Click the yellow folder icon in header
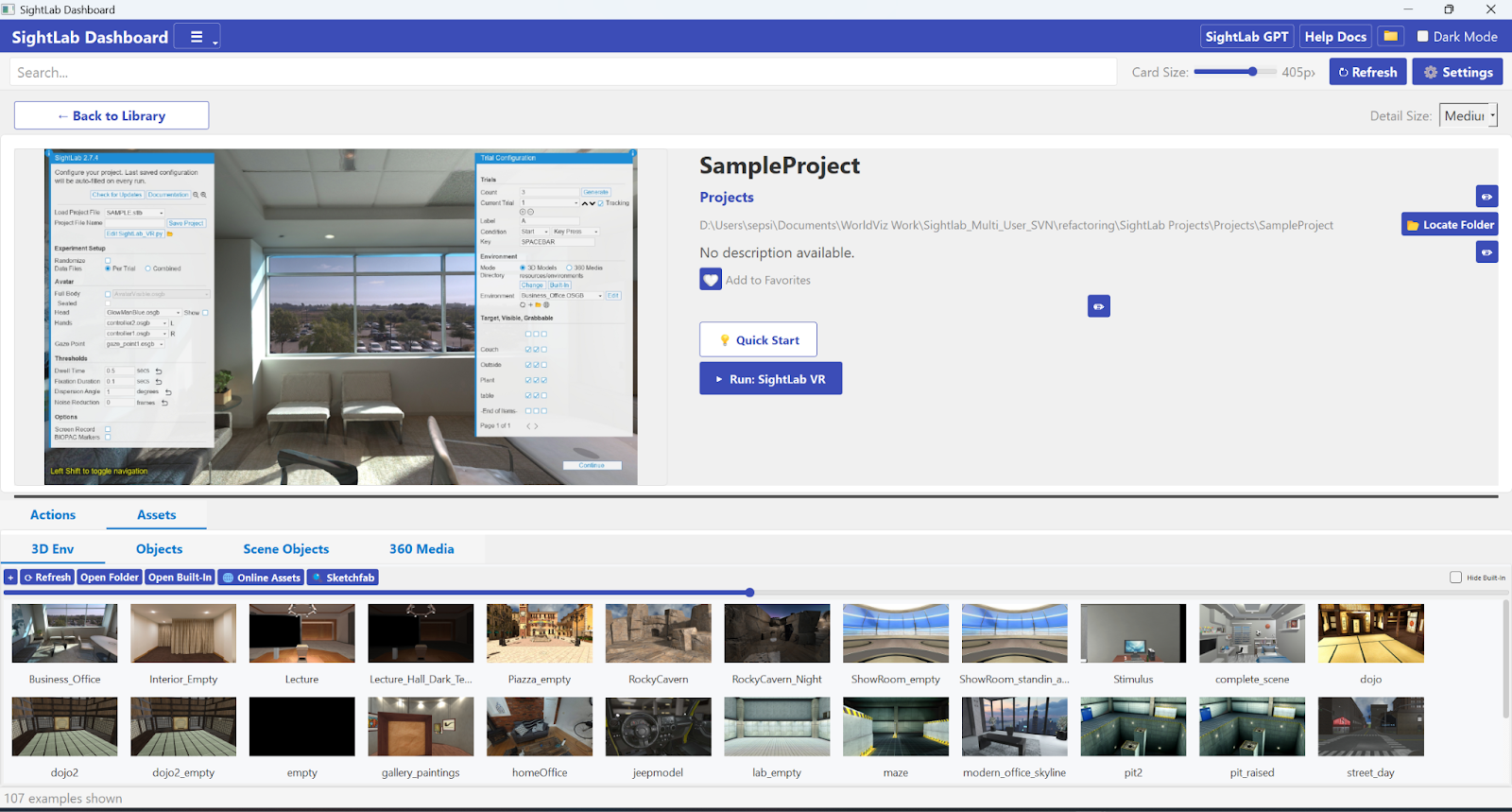Screen dimensions: 1512x812 1390,36
